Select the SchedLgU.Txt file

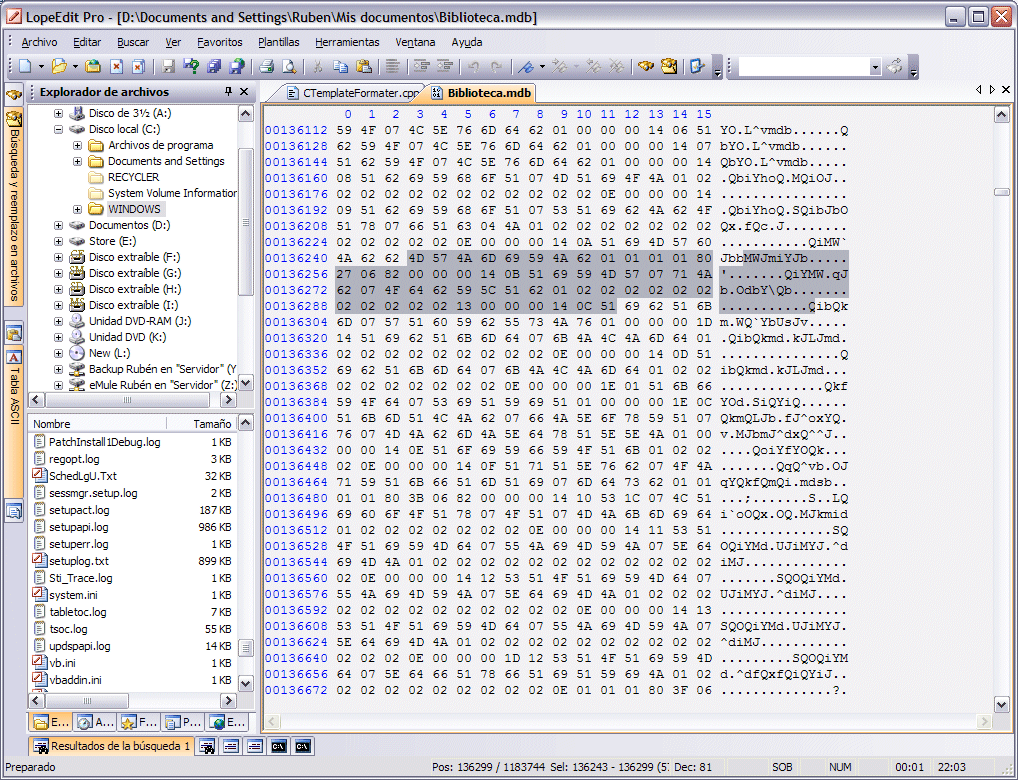coord(82,476)
